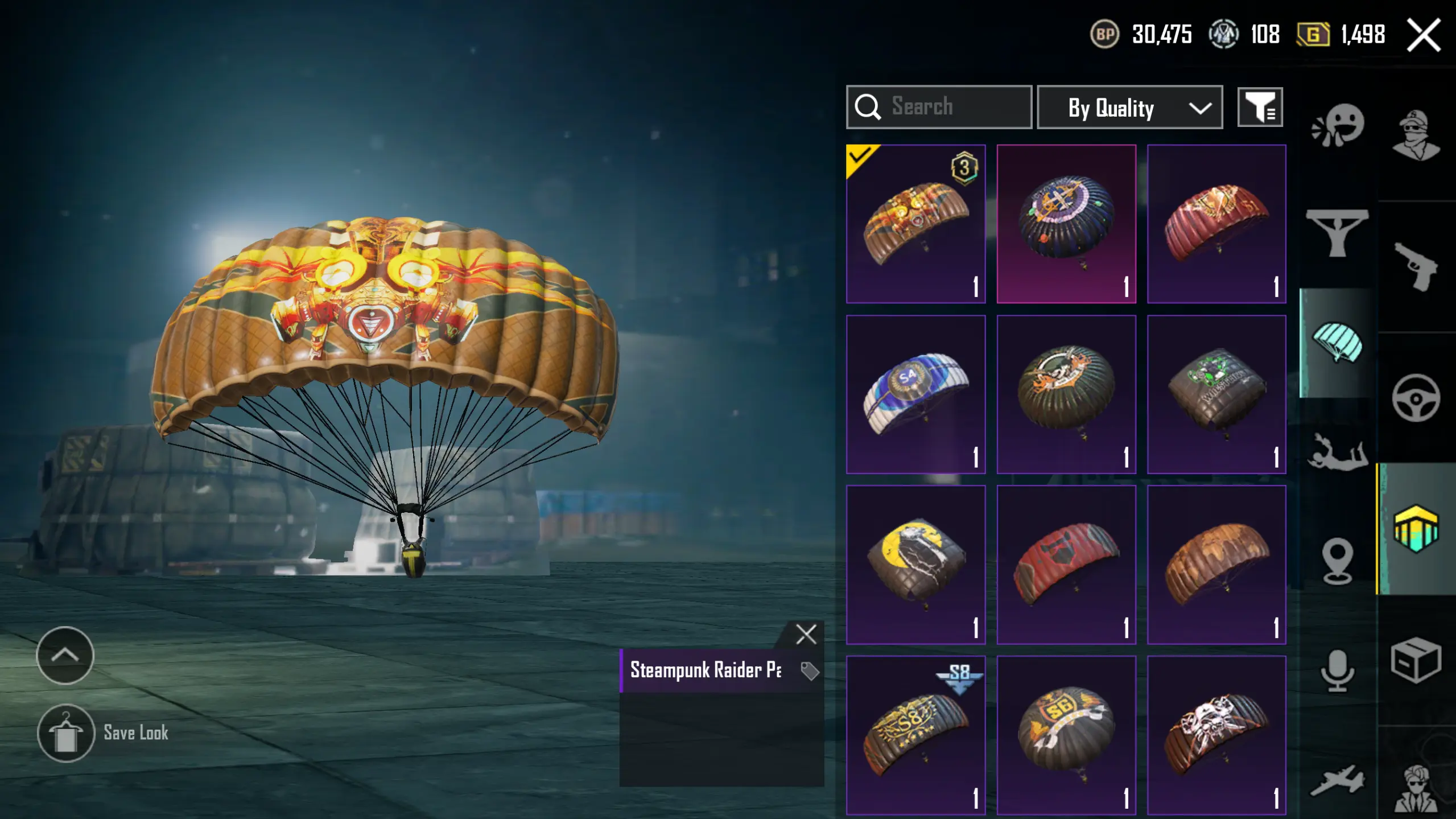
Task: Switch to the hexagon emblem main tab
Action: [x=1416, y=529]
